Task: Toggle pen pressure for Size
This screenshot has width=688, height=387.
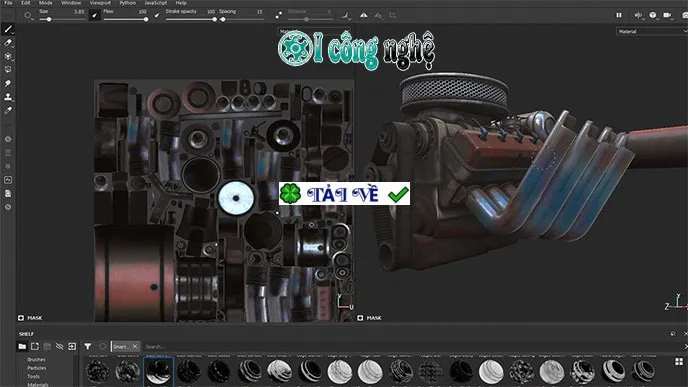Action: (x=95, y=15)
